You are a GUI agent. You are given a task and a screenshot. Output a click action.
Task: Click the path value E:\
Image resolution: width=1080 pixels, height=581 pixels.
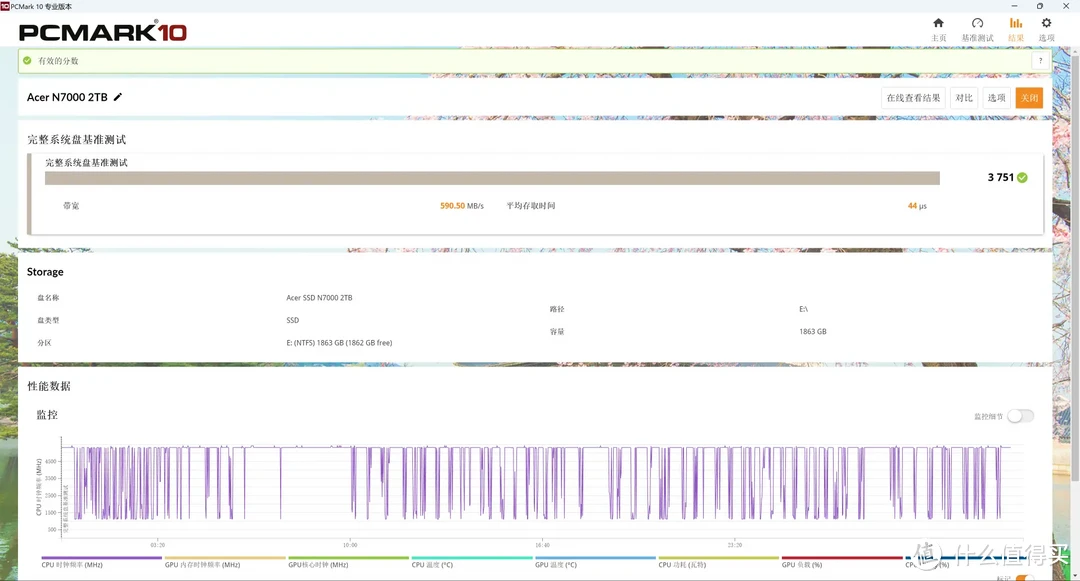(803, 309)
